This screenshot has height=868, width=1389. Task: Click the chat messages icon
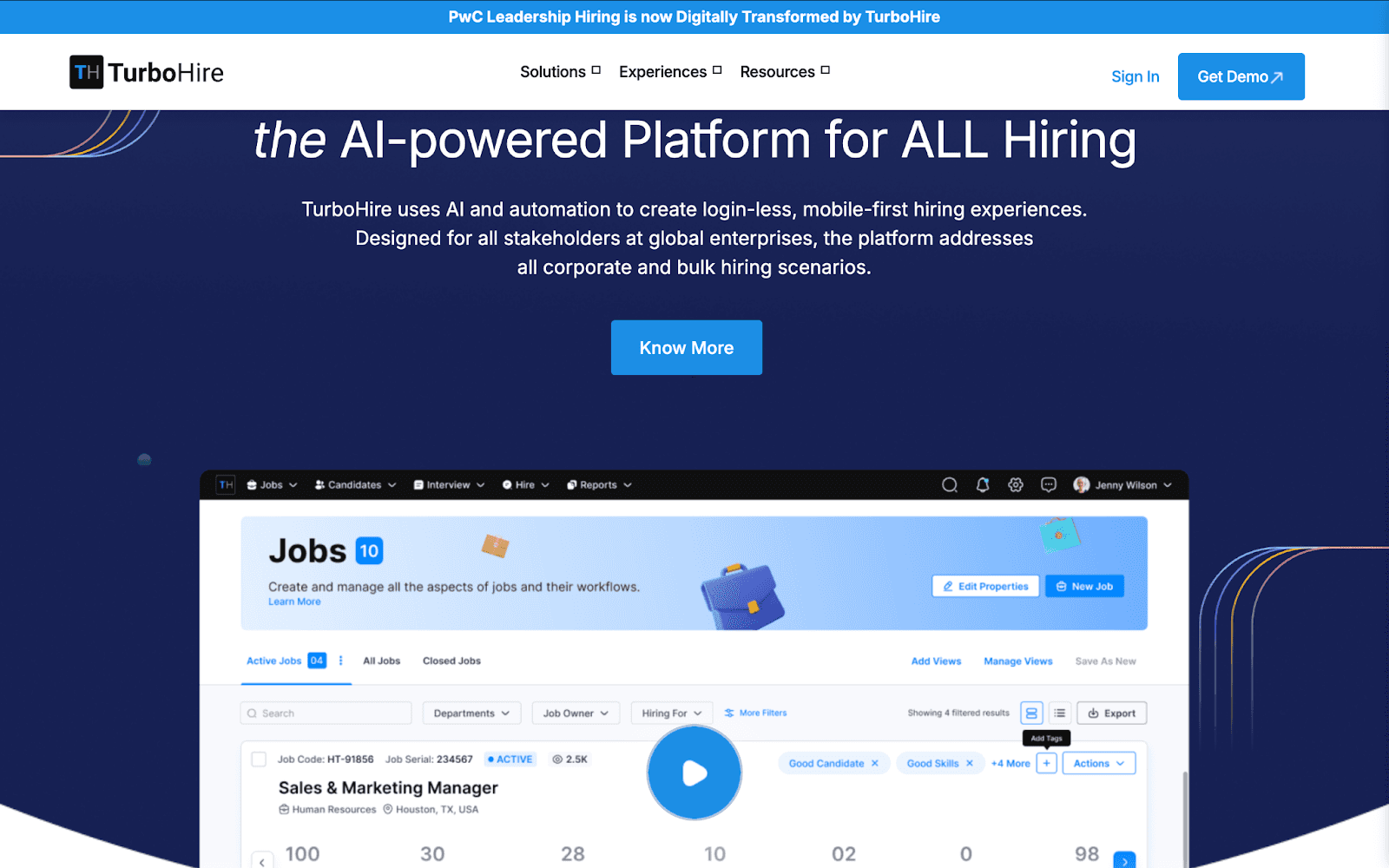(x=1049, y=485)
